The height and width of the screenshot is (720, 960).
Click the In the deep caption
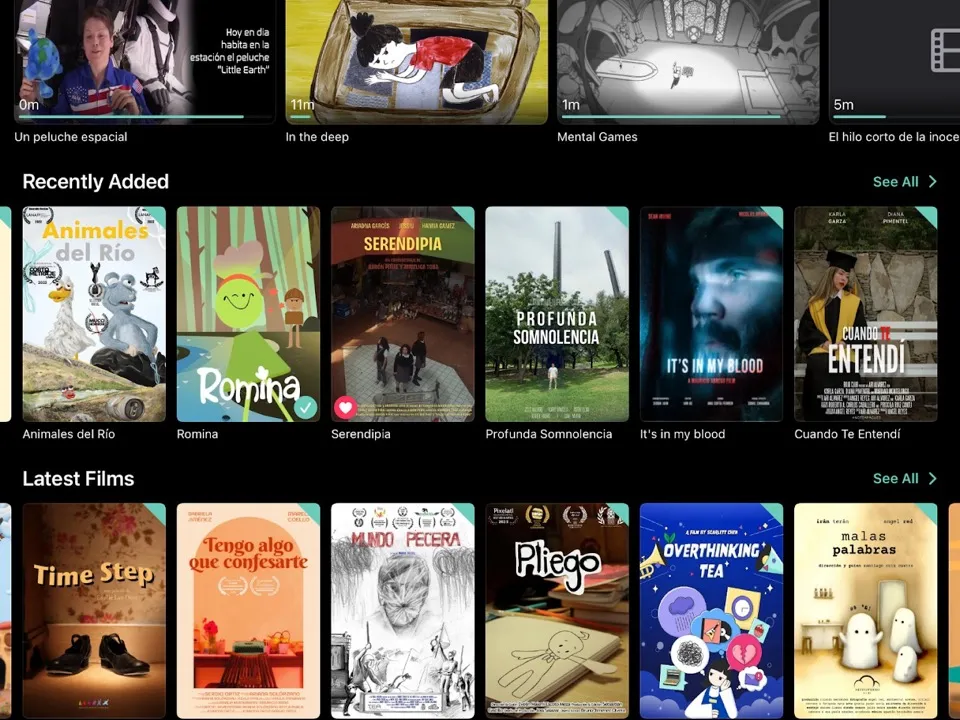point(317,137)
